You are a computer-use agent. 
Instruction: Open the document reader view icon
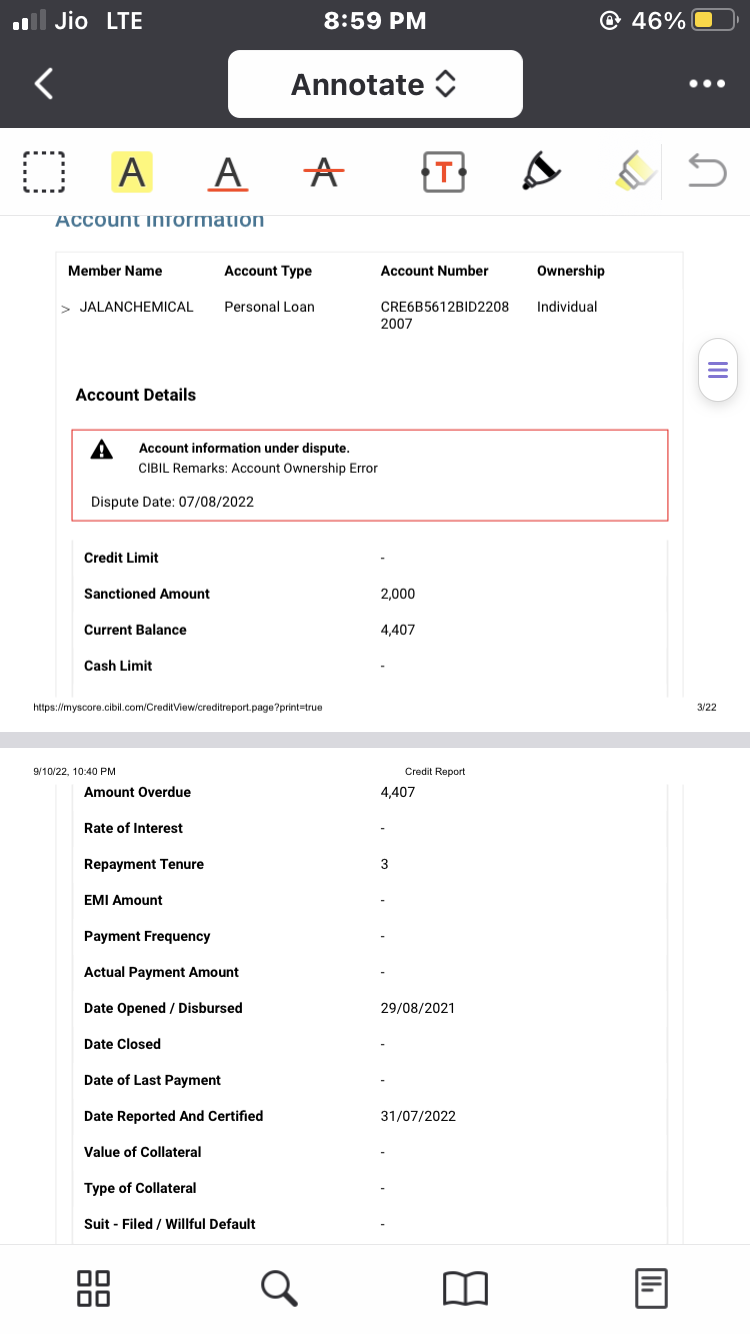click(651, 1288)
